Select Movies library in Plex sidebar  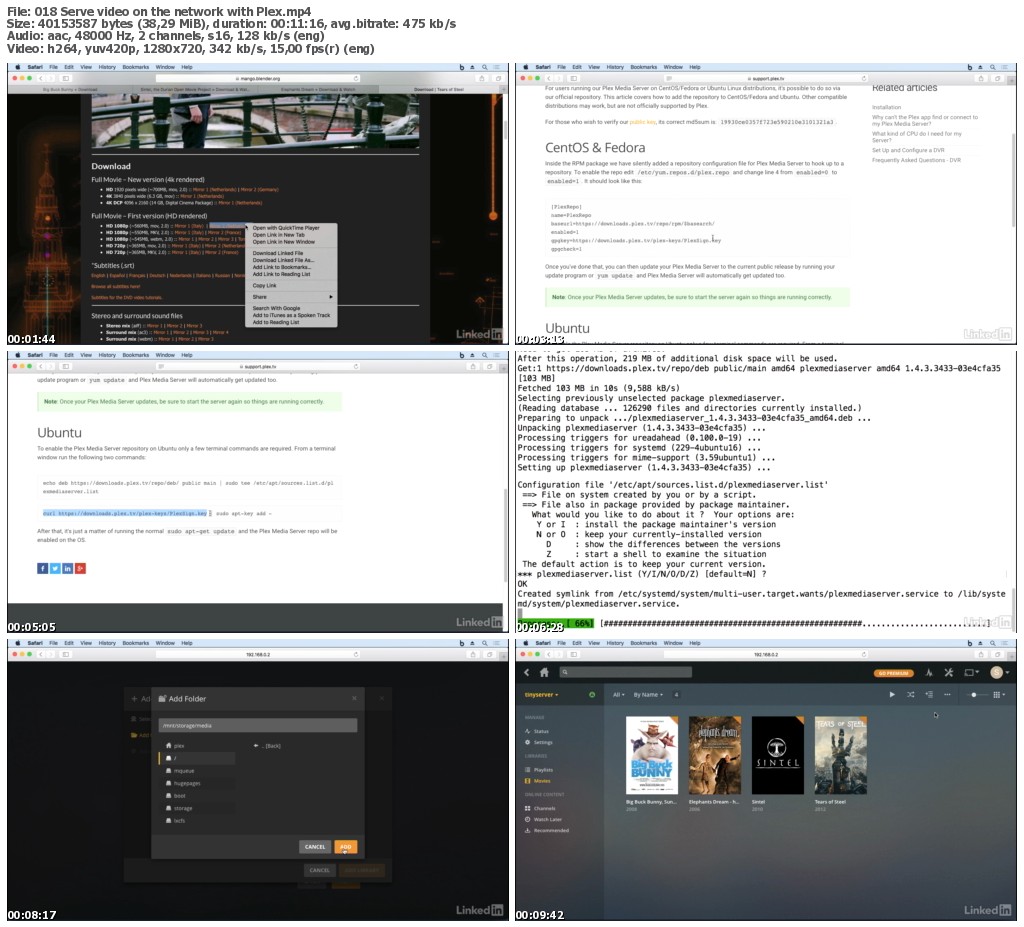(537, 781)
